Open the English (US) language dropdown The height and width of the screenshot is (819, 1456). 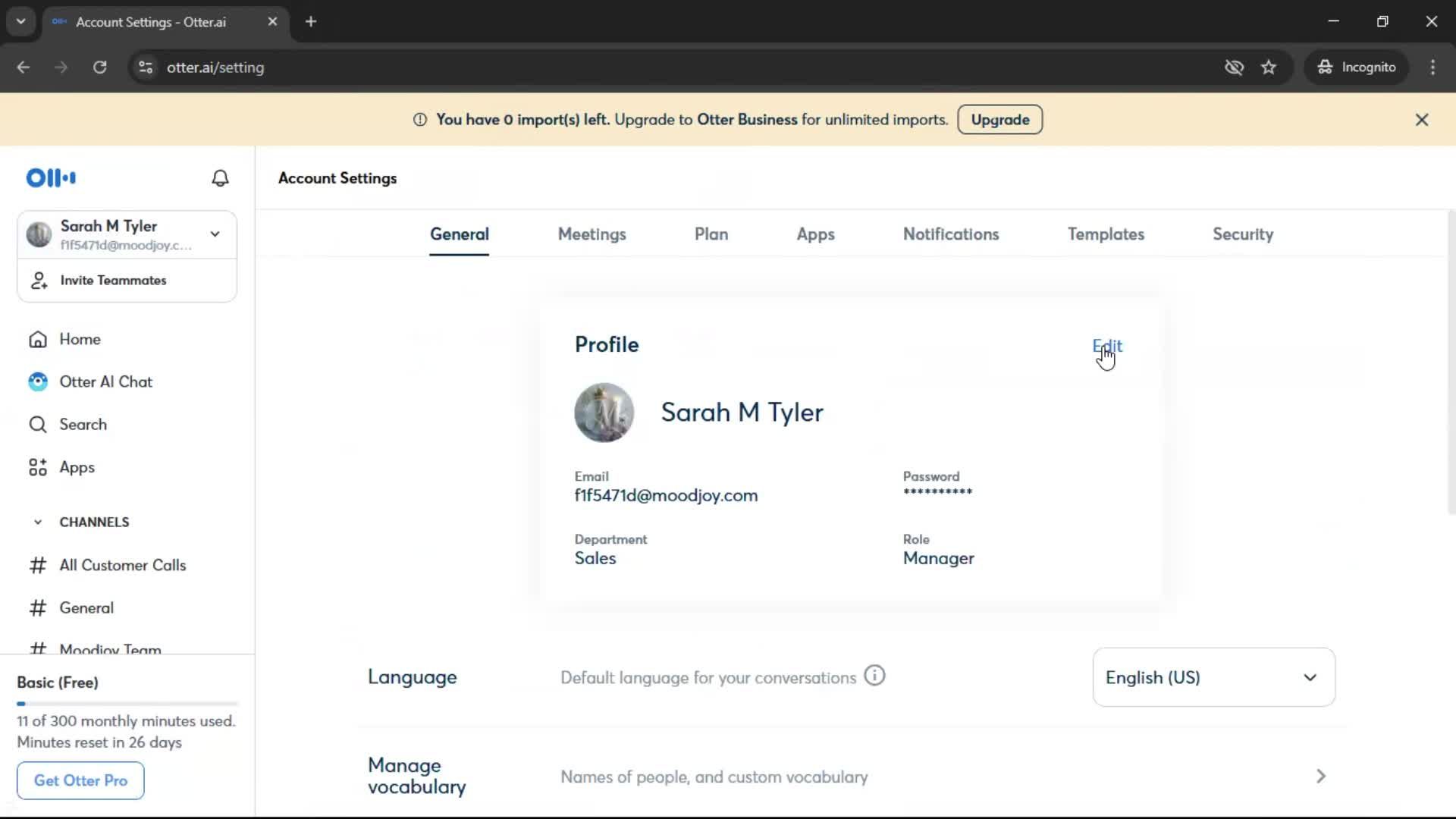click(1213, 677)
